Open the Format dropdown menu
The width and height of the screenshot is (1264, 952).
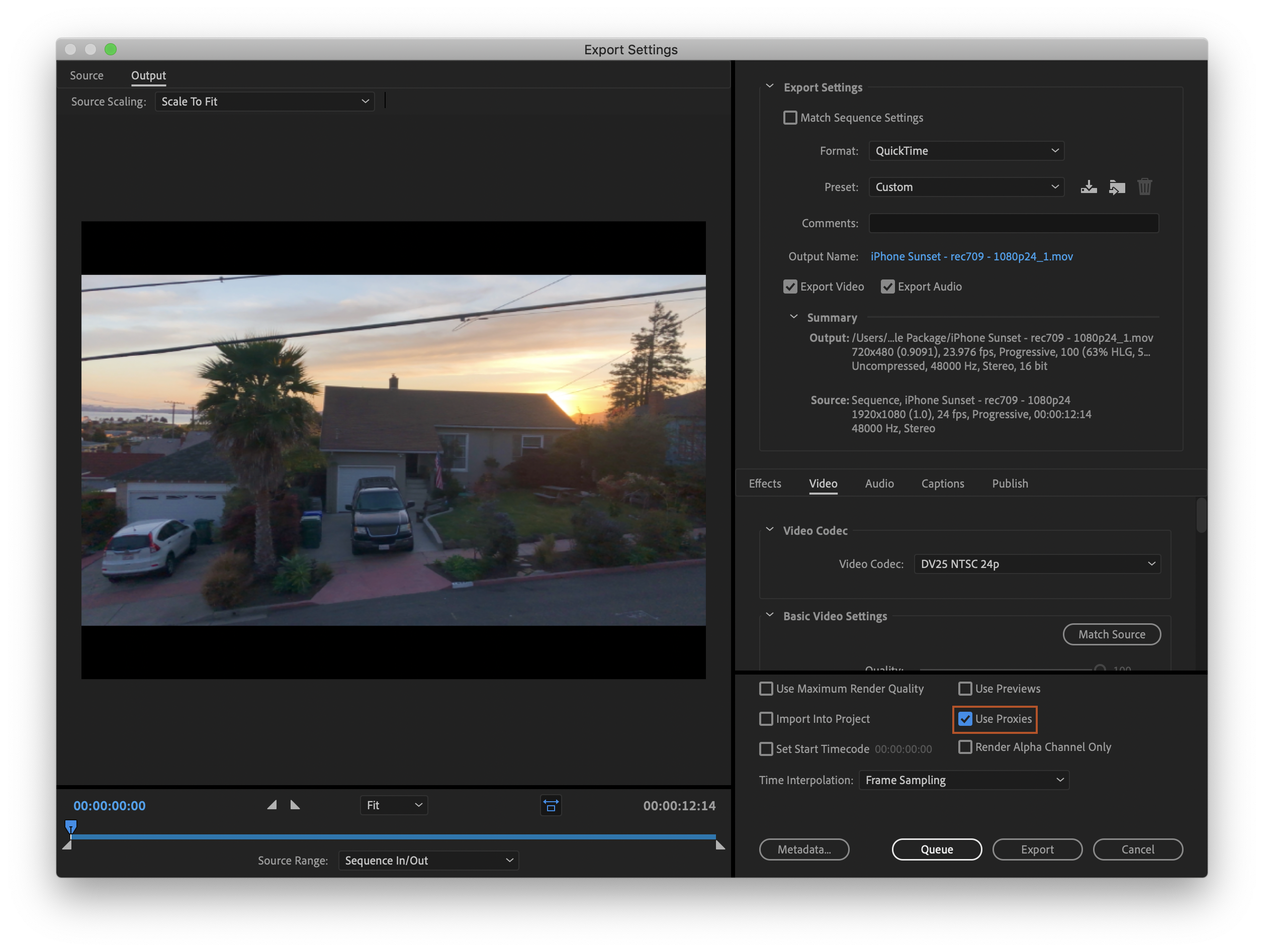click(965, 152)
